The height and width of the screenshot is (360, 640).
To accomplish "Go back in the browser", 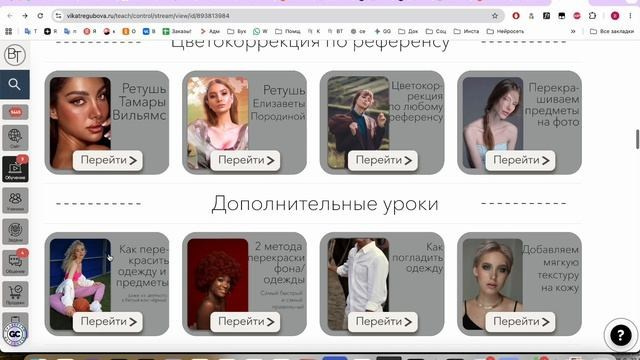I will pos(10,16).
